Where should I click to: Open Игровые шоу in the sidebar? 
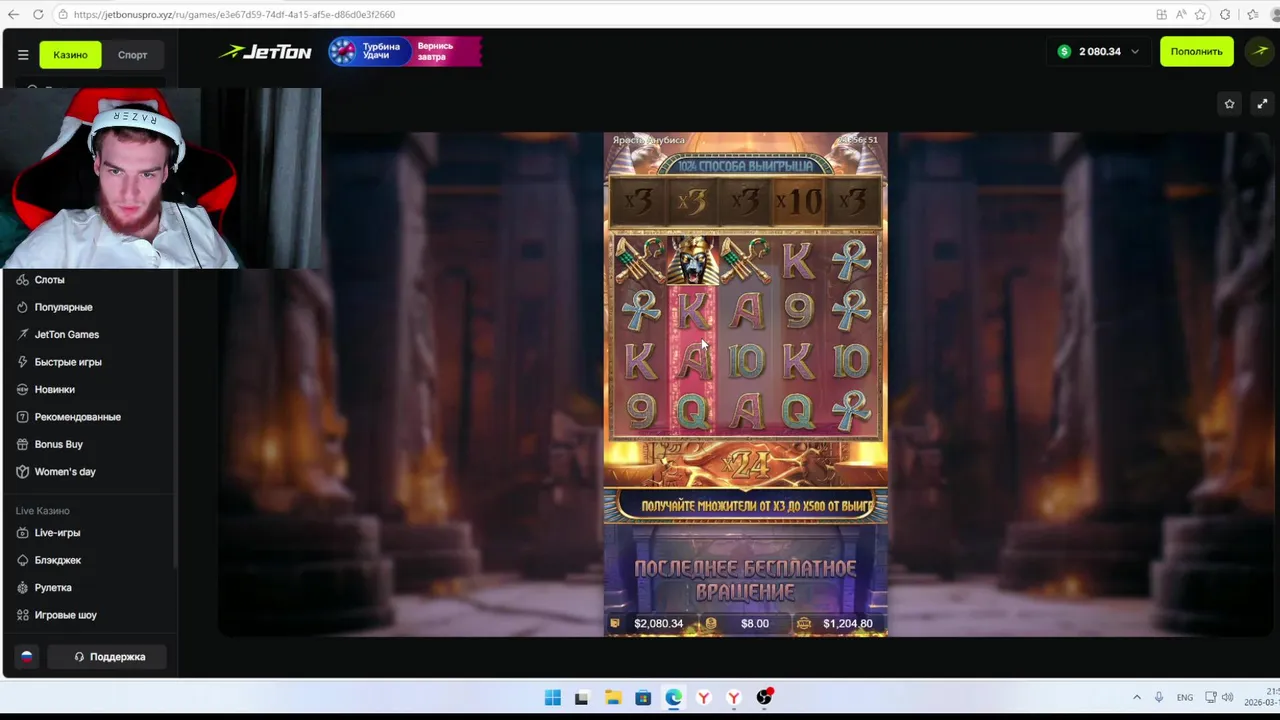click(x=65, y=615)
